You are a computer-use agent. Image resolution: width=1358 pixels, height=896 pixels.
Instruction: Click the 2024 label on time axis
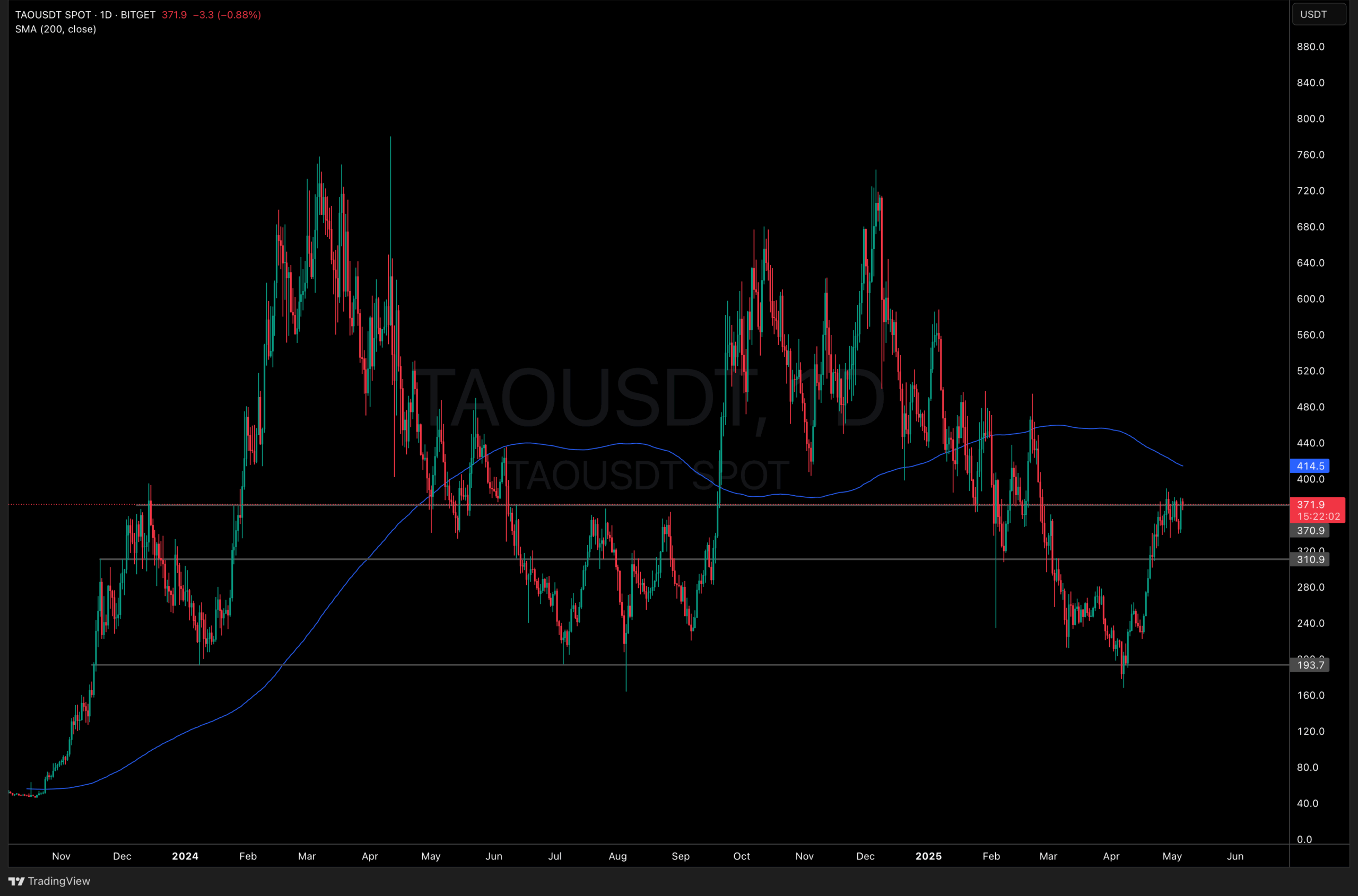(185, 856)
